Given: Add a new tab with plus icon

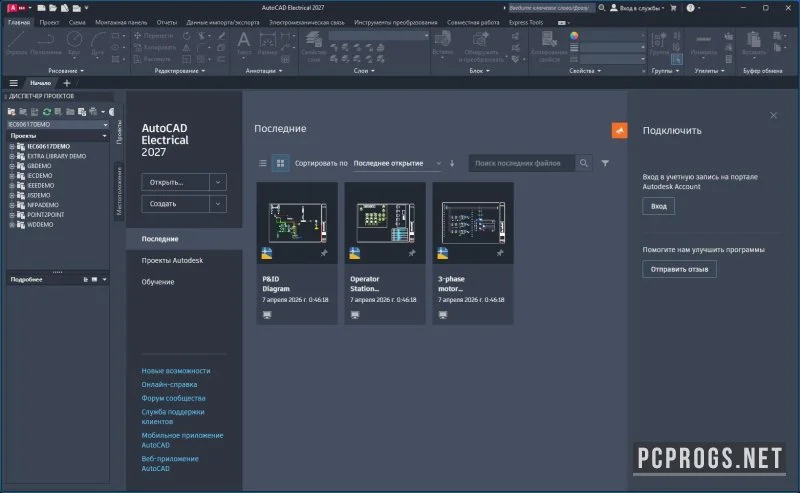Looking at the screenshot, I should pyautogui.click(x=66, y=83).
